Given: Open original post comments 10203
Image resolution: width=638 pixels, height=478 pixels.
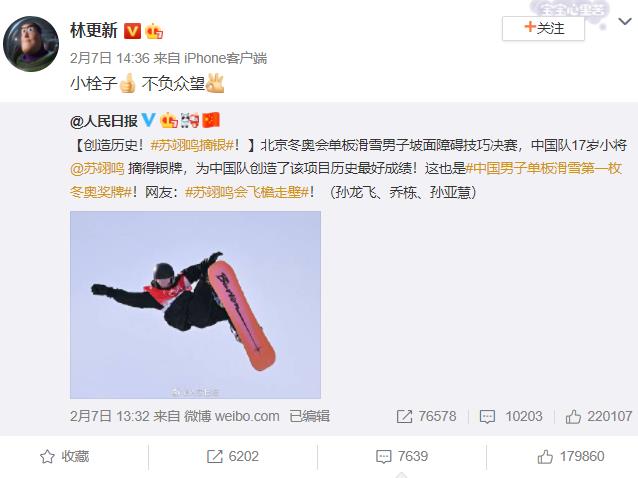Looking at the screenshot, I should [x=511, y=416].
